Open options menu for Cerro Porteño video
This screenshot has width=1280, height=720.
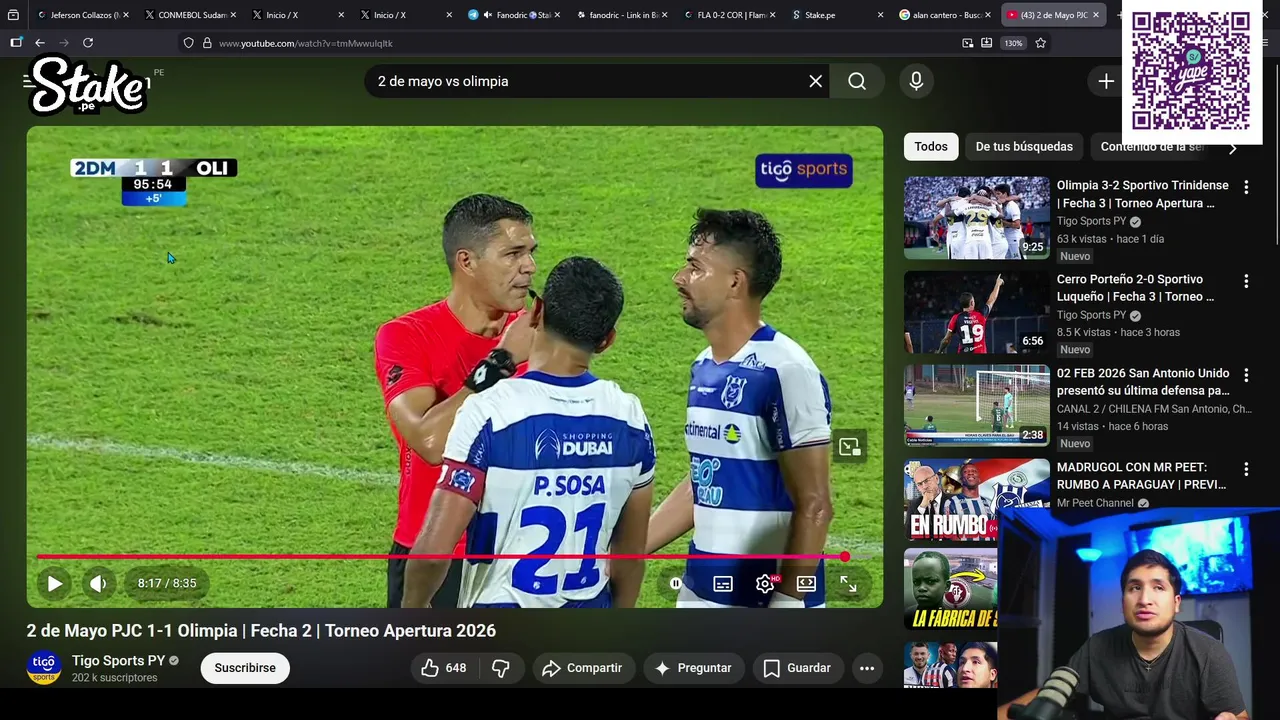1246,281
